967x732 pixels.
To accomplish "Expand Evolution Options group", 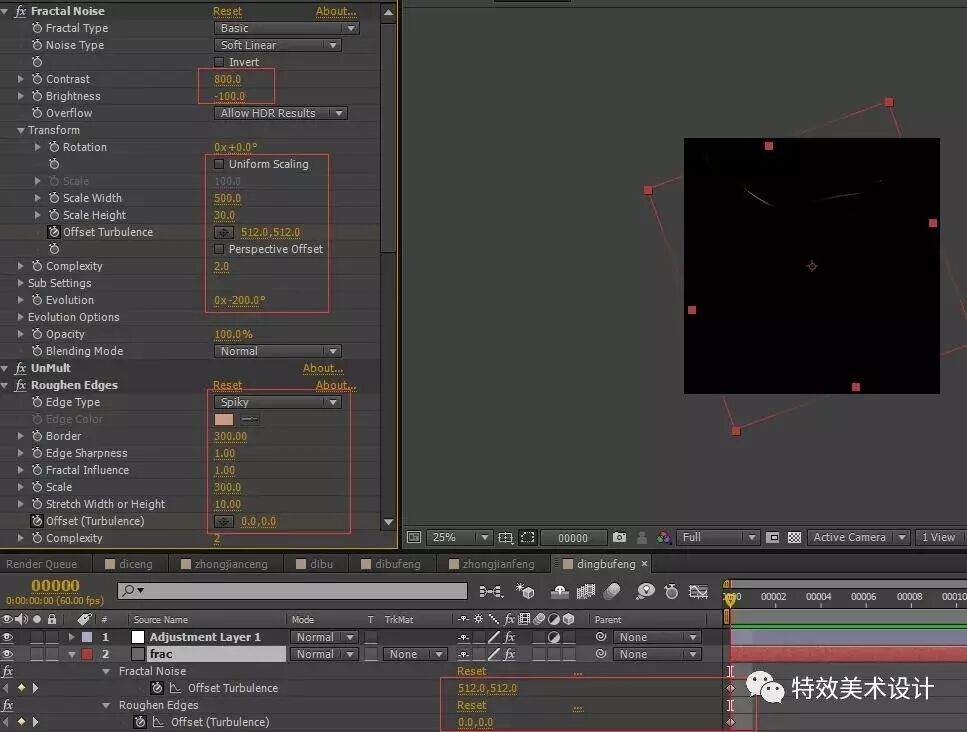I will (x=20, y=317).
